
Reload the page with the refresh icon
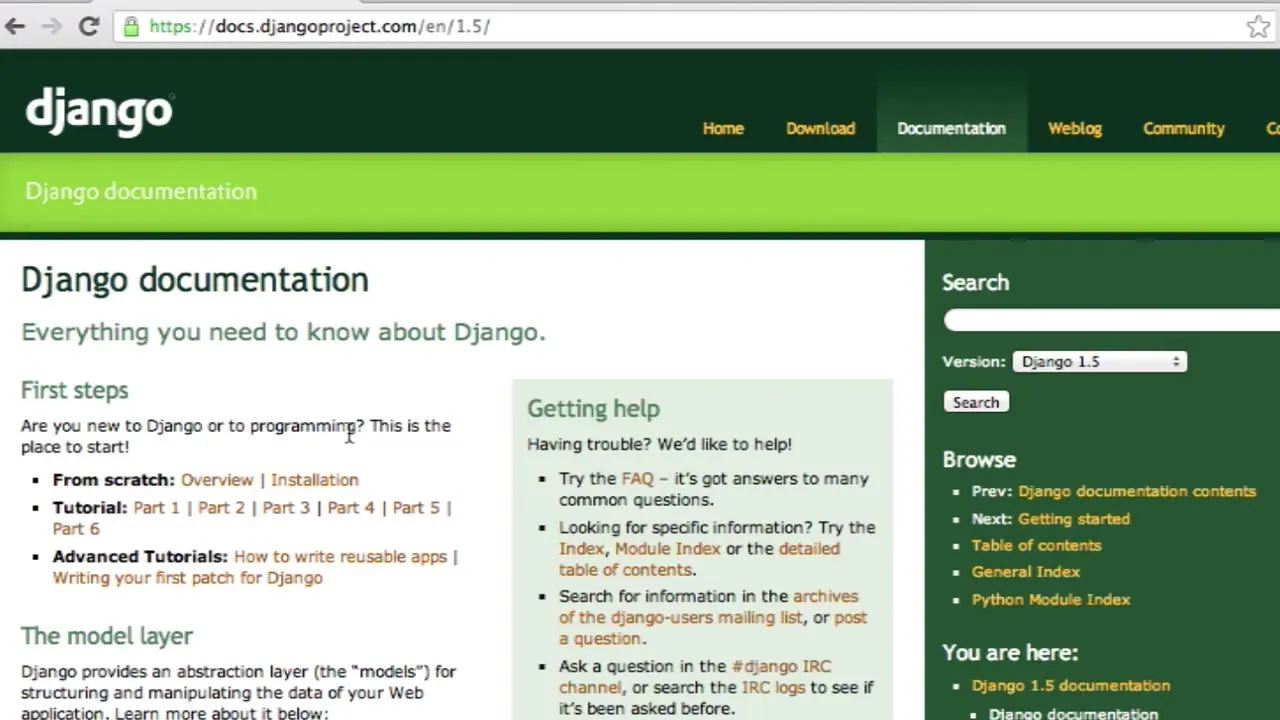pyautogui.click(x=88, y=27)
